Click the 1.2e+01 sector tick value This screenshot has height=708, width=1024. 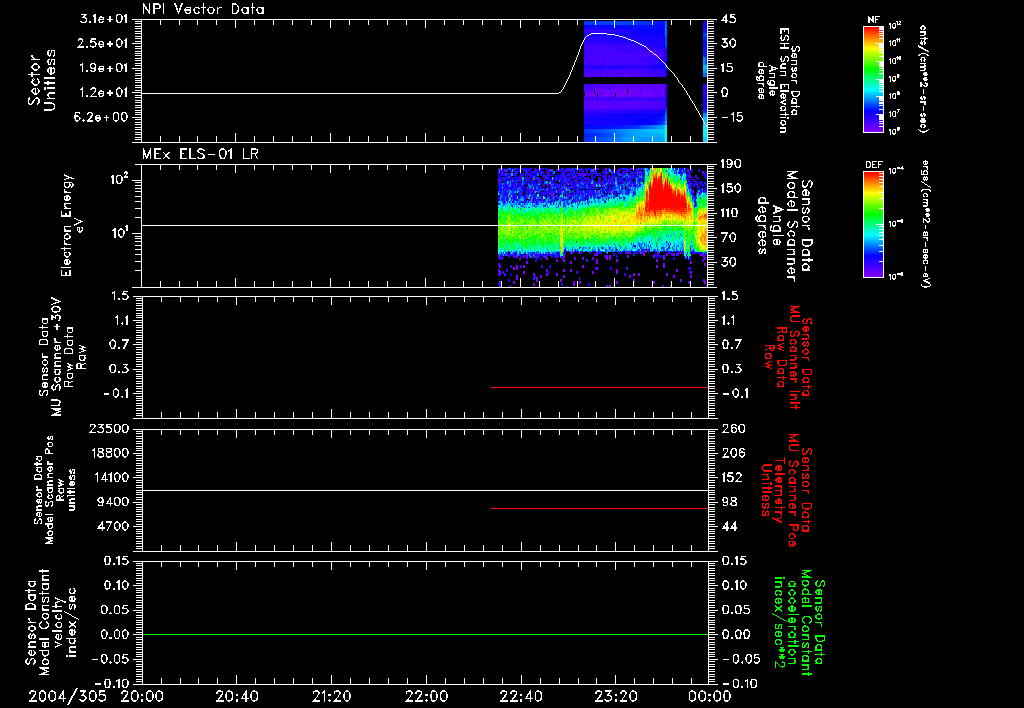[104, 93]
